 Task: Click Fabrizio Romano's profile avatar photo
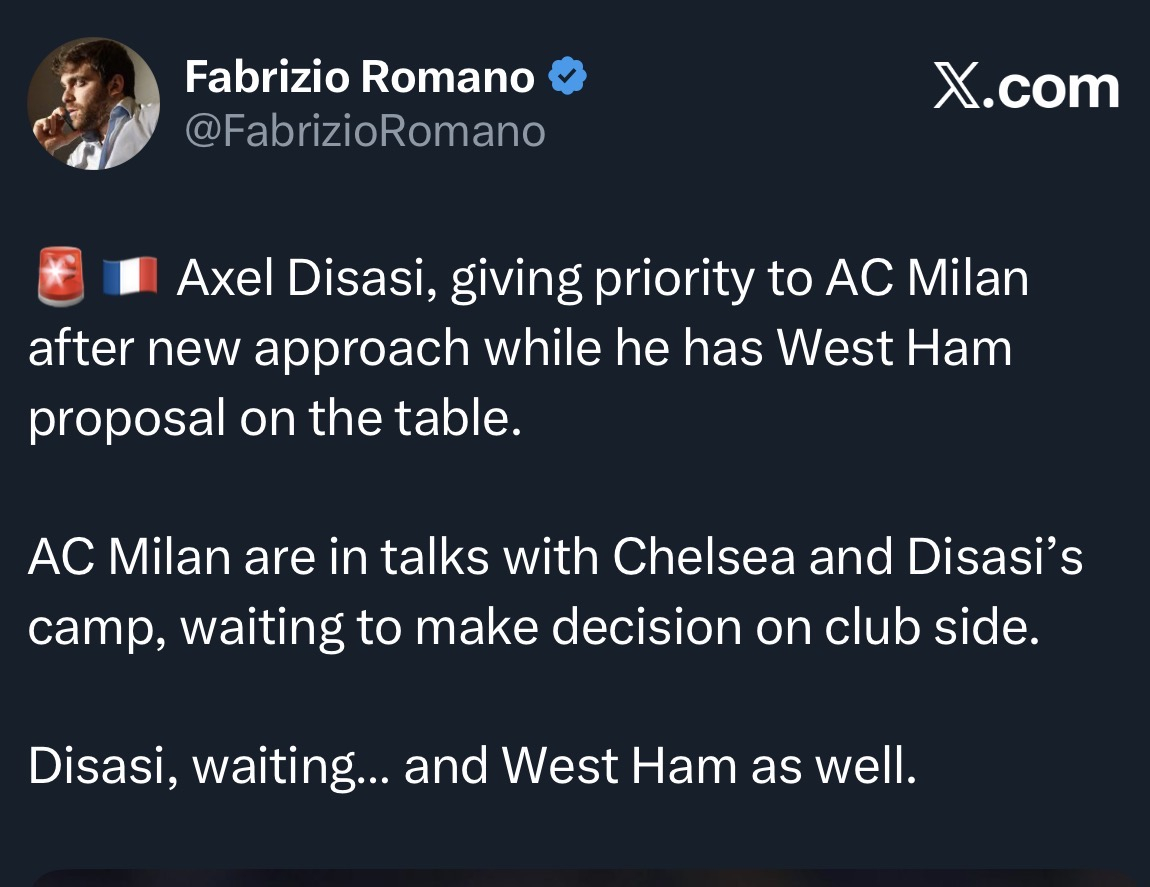93,105
